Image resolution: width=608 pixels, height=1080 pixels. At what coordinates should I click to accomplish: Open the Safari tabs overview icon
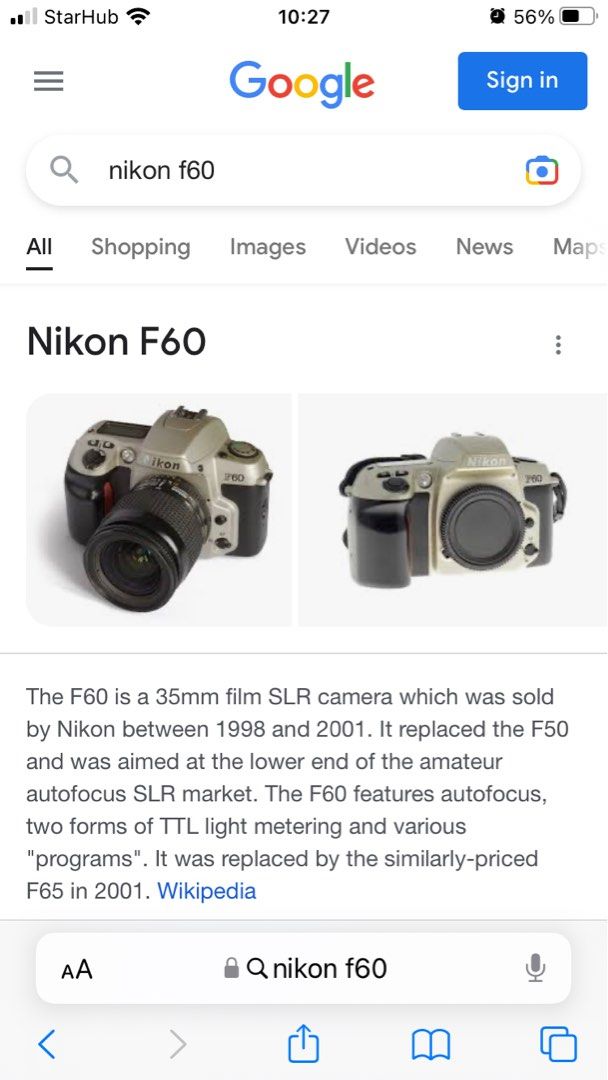click(x=558, y=1044)
